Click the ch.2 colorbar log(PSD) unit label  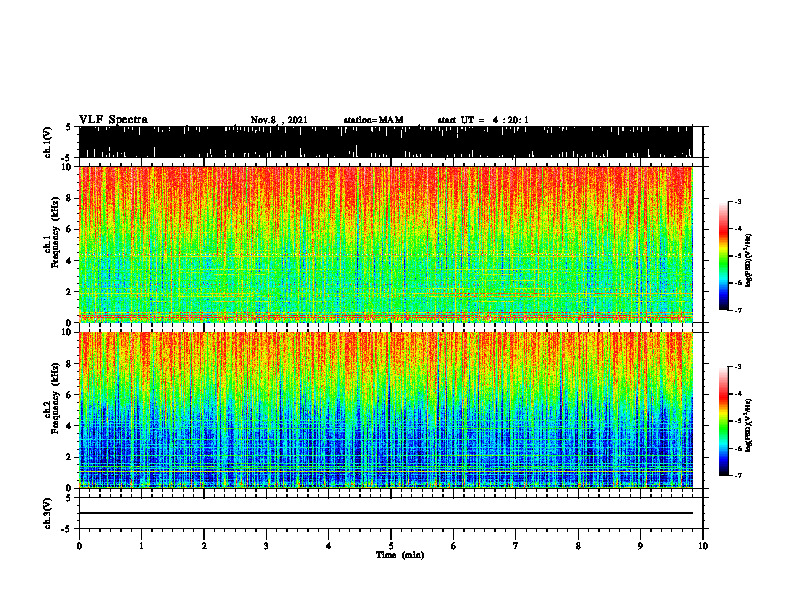tap(749, 425)
